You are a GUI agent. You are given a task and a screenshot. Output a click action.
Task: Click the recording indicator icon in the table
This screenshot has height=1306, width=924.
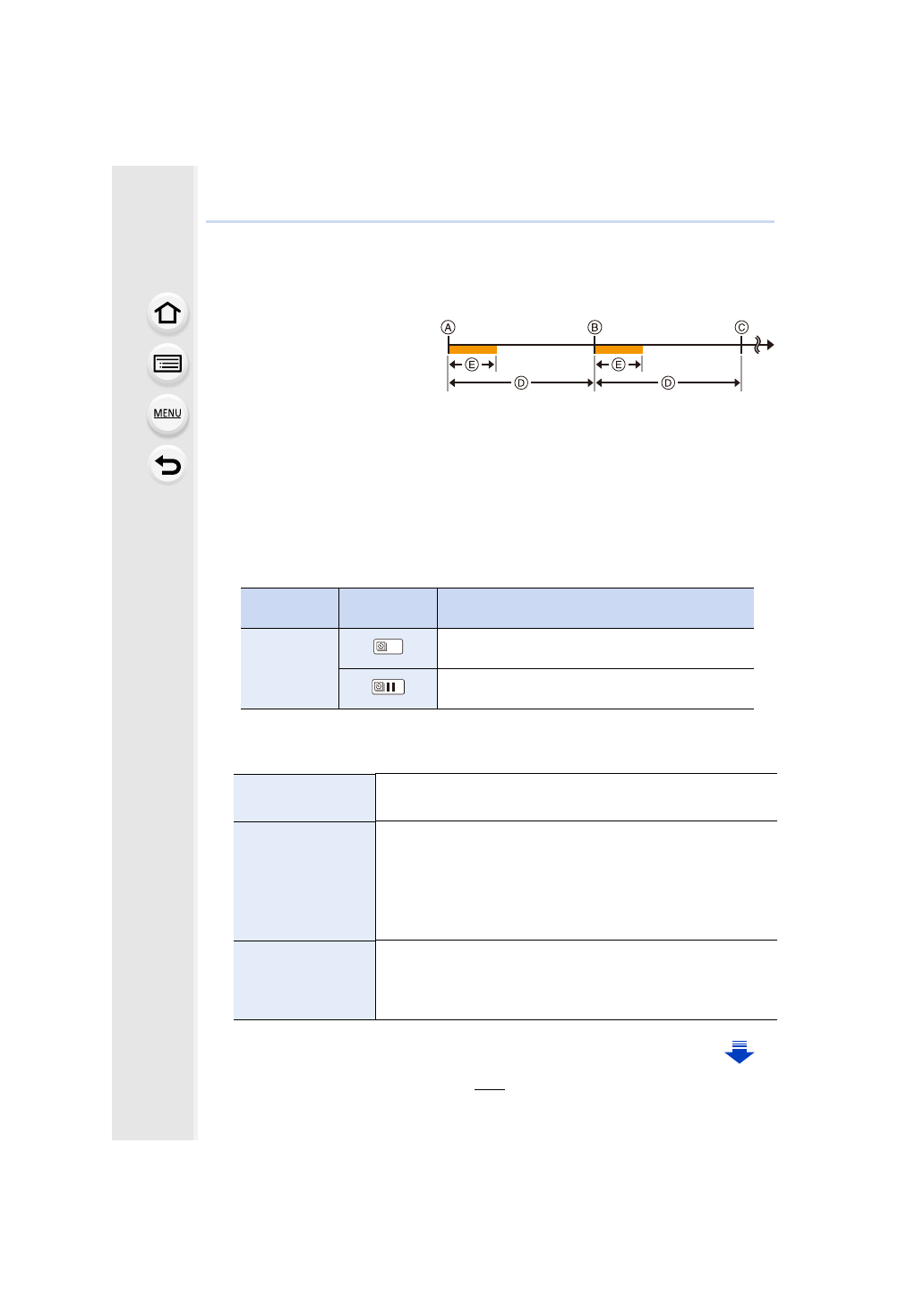(388, 647)
